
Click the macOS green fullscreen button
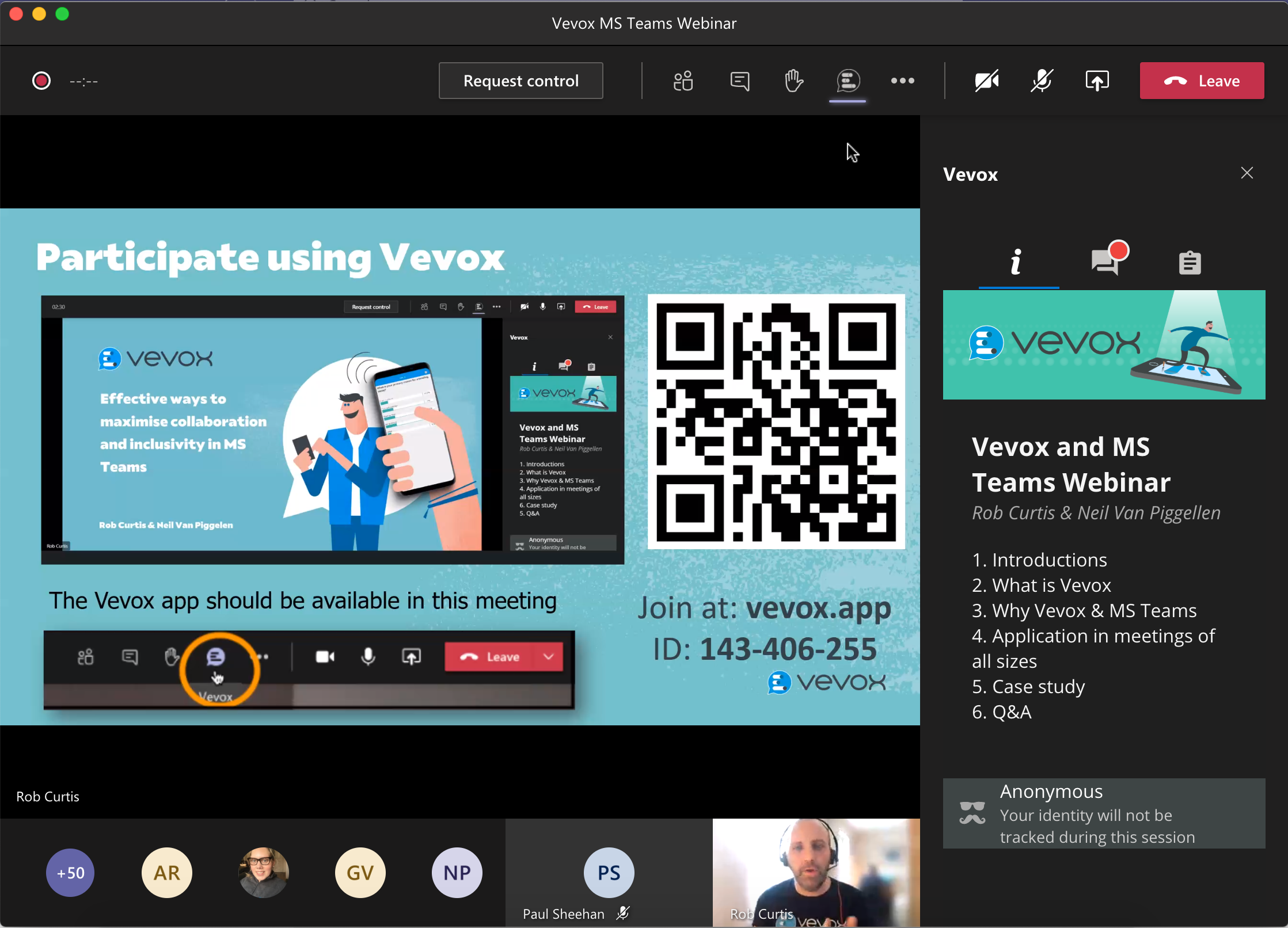pos(62,14)
